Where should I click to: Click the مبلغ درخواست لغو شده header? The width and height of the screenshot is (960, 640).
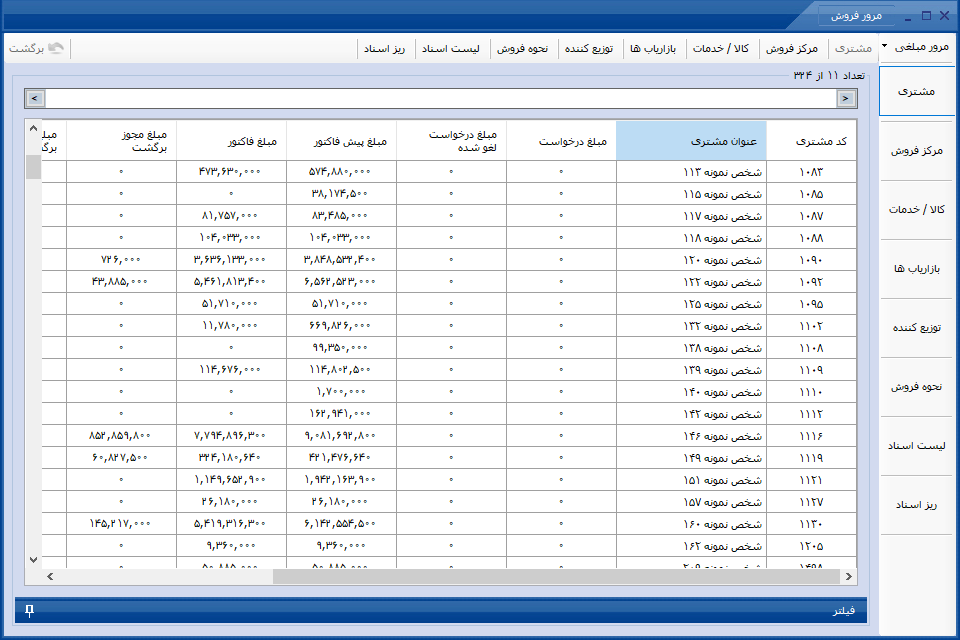[451, 141]
